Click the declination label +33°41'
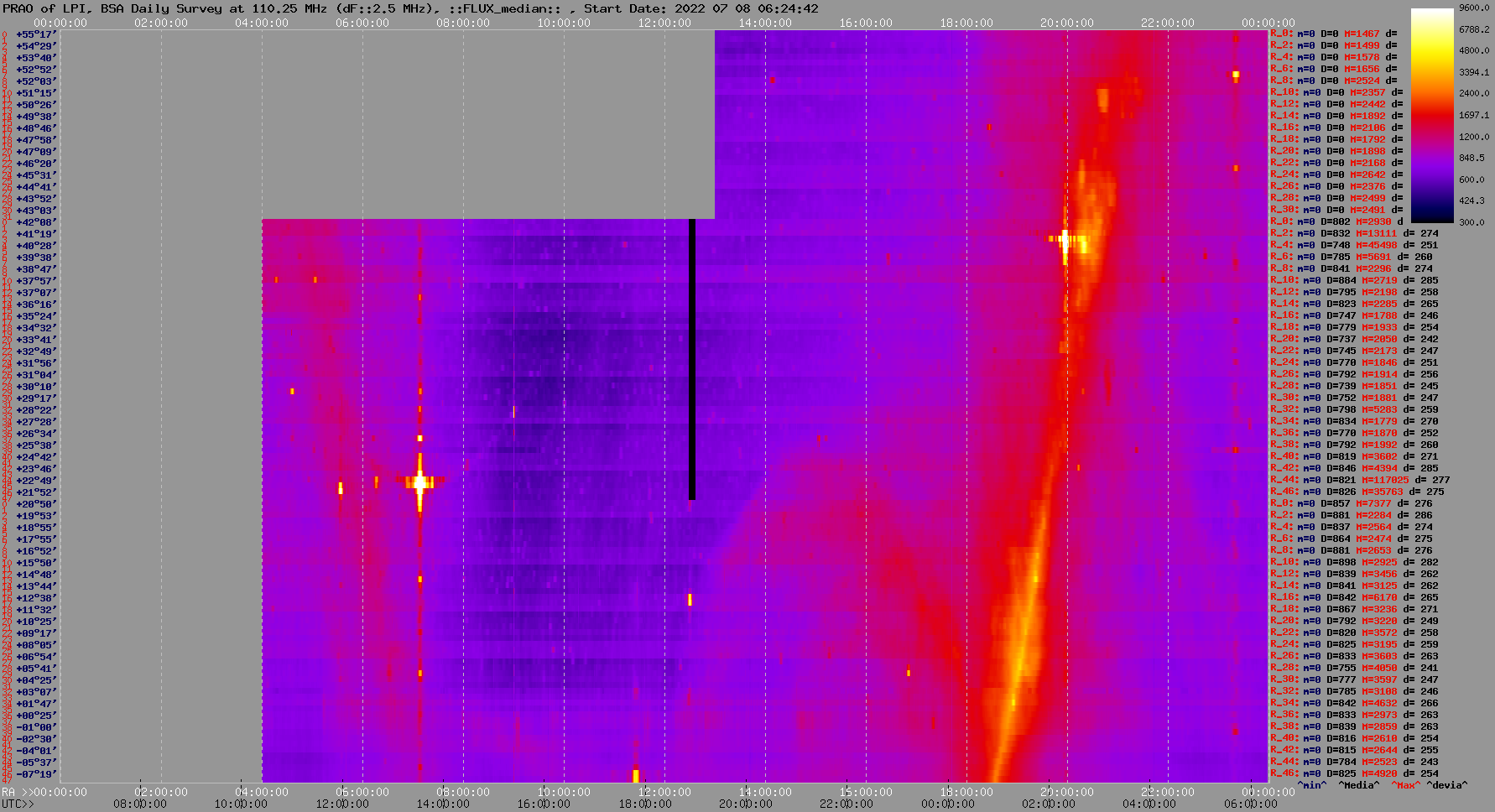The height and width of the screenshot is (812, 1495). tap(36, 340)
